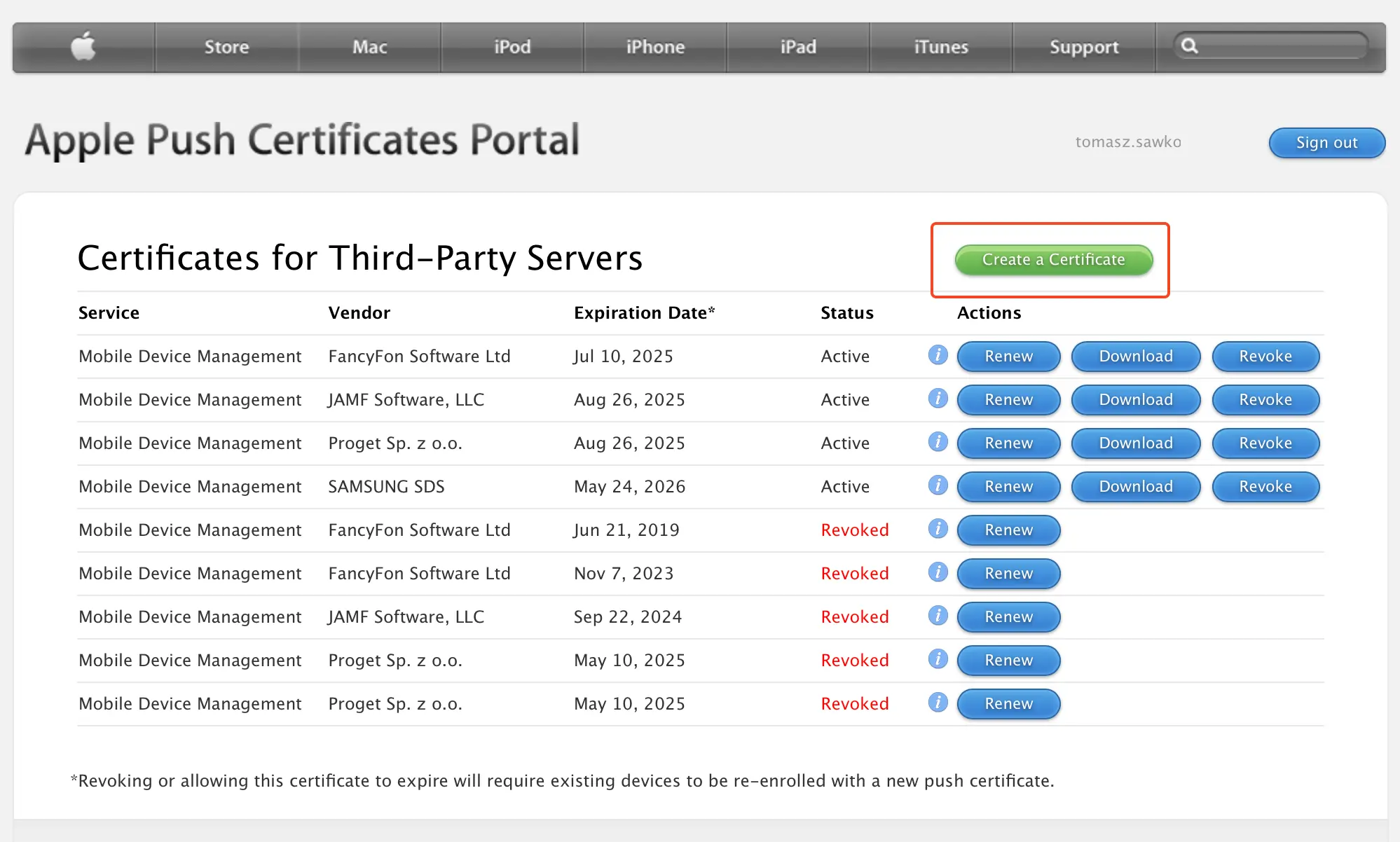Sign out of the portal
This screenshot has width=1400, height=842.
point(1326,143)
